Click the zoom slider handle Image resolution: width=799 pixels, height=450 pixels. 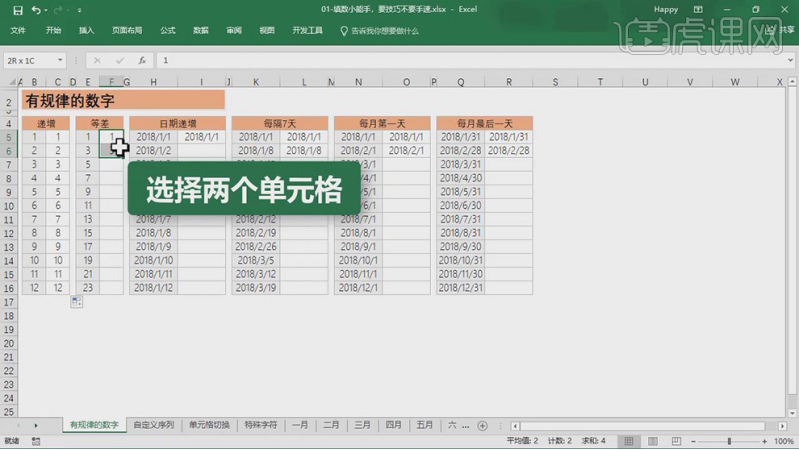(x=729, y=441)
